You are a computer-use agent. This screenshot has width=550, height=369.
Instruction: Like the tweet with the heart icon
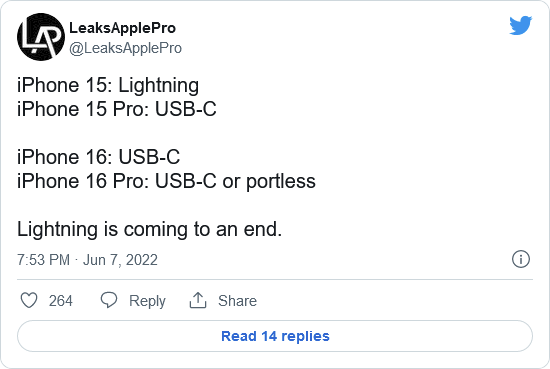point(29,301)
